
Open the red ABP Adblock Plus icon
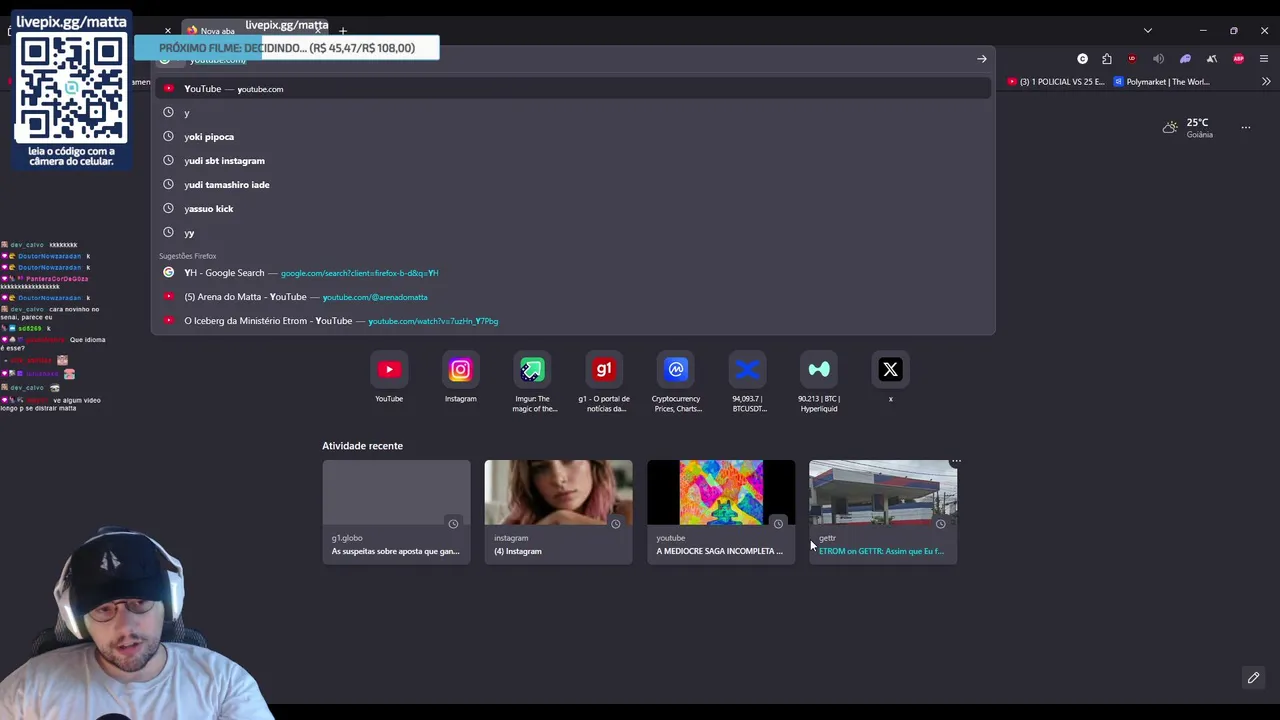pyautogui.click(x=1238, y=59)
